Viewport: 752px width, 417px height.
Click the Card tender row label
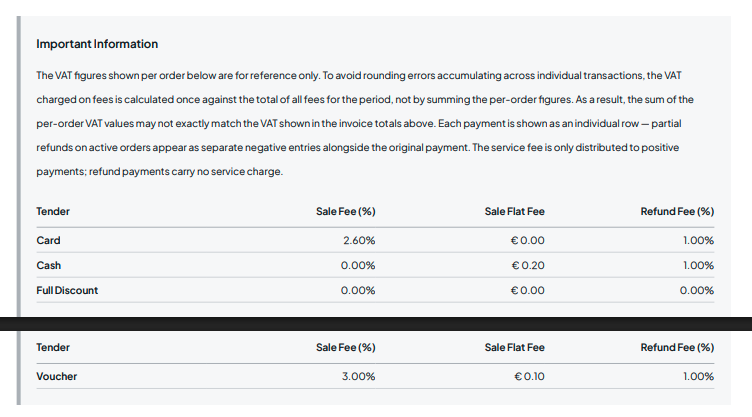point(48,241)
